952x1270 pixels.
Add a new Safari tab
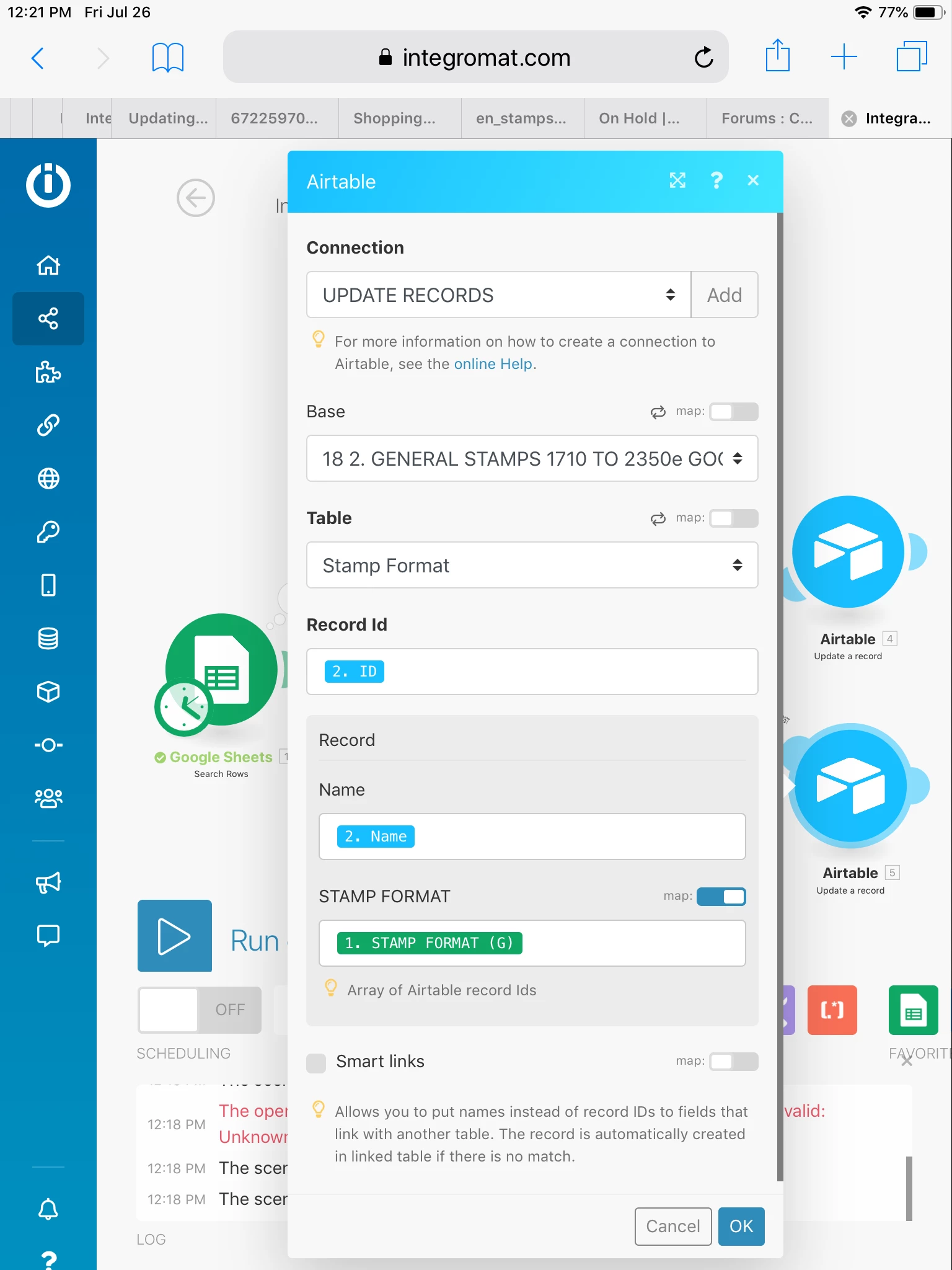coord(844,57)
